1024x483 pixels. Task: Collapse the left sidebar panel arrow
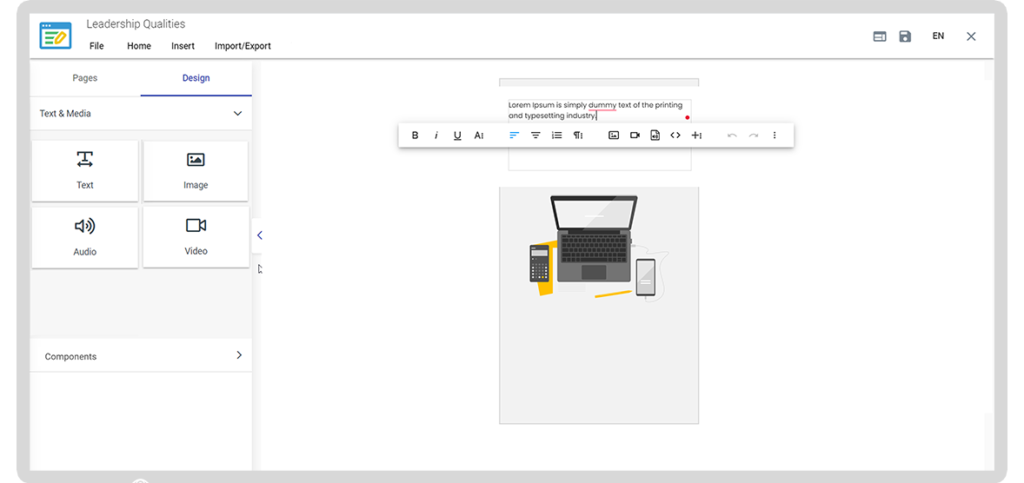click(259, 236)
